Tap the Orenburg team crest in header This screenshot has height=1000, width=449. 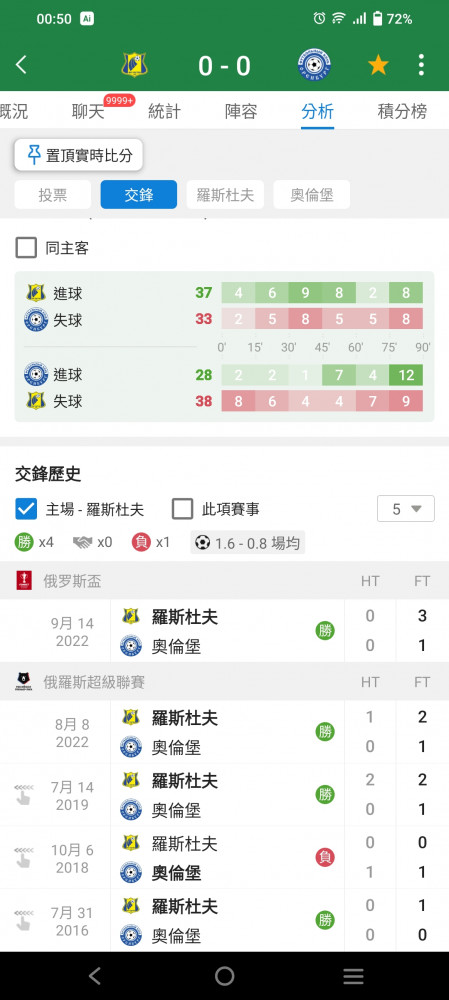[314, 65]
